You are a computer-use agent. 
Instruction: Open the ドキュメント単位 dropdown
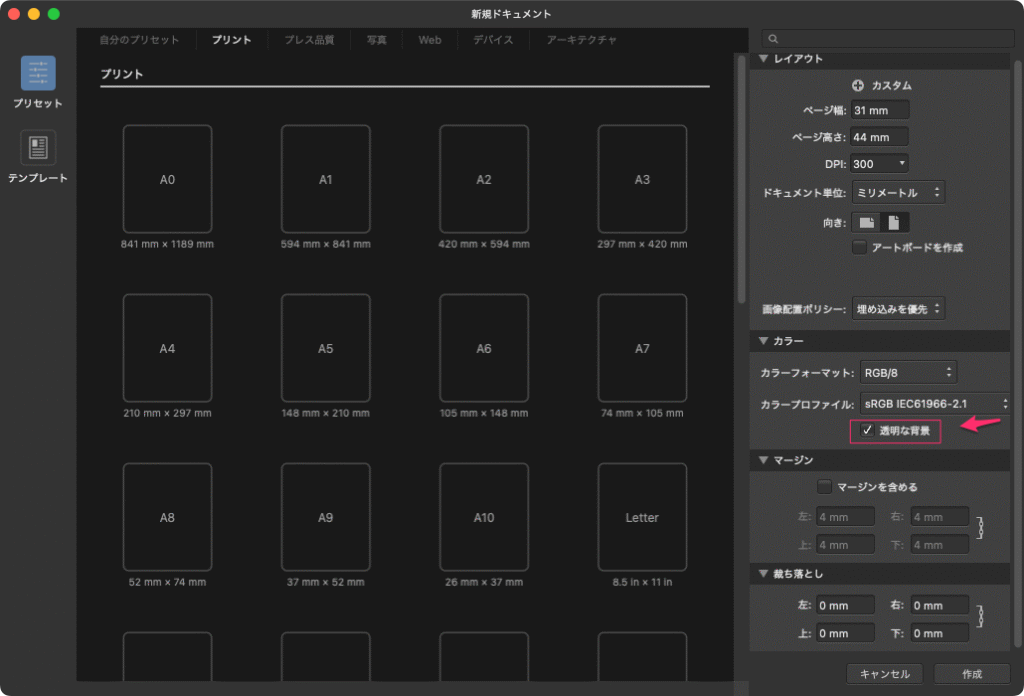click(x=898, y=192)
